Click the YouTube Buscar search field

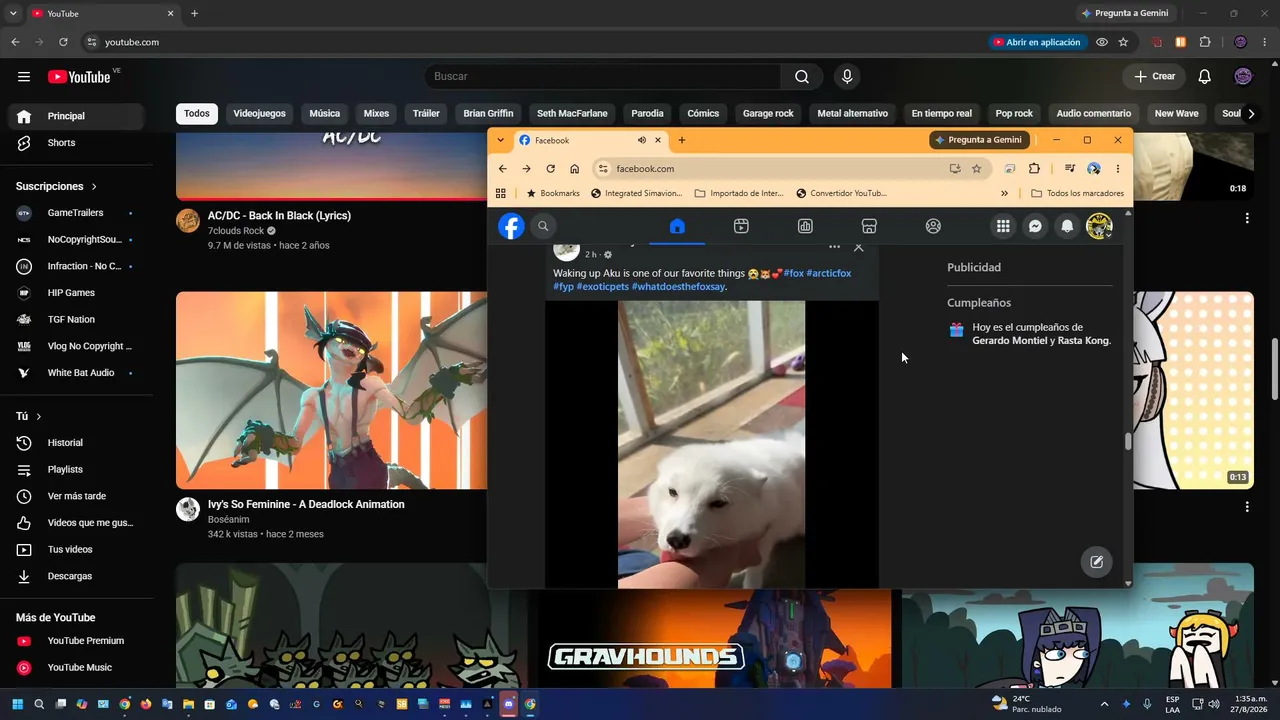pyautogui.click(x=602, y=76)
